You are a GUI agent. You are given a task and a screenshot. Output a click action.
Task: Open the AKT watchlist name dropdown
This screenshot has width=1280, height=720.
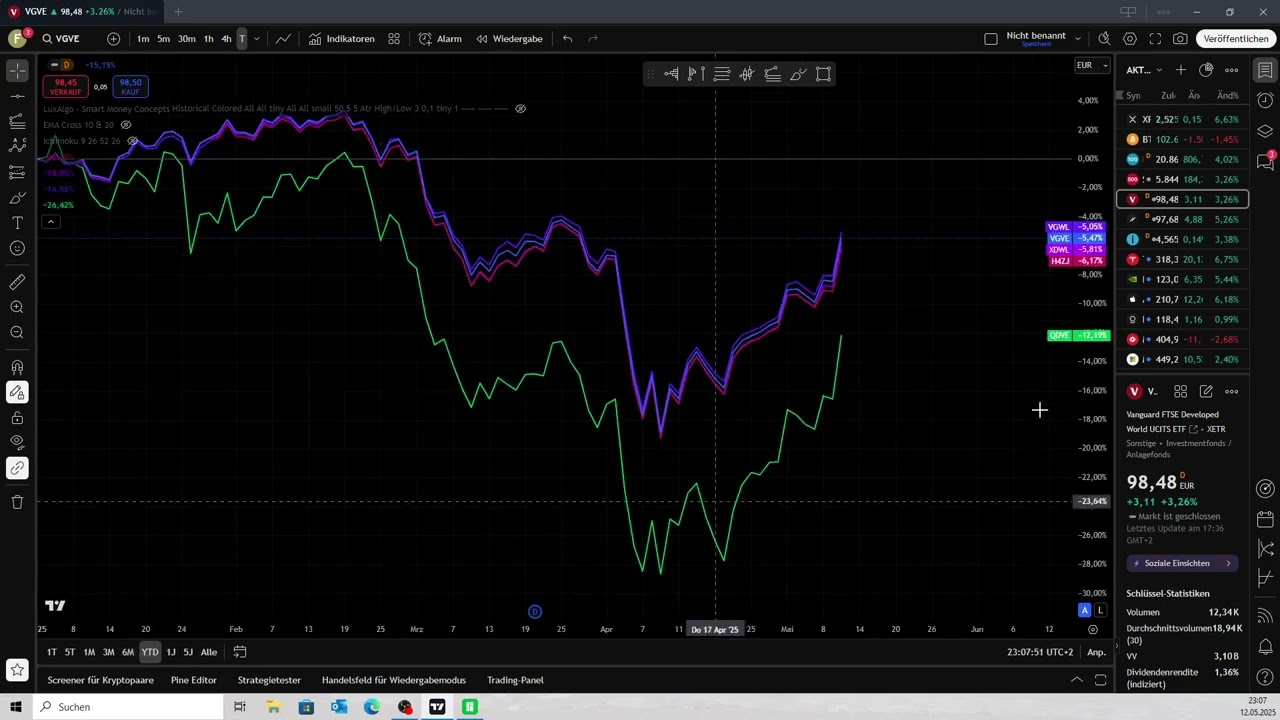[1144, 70]
